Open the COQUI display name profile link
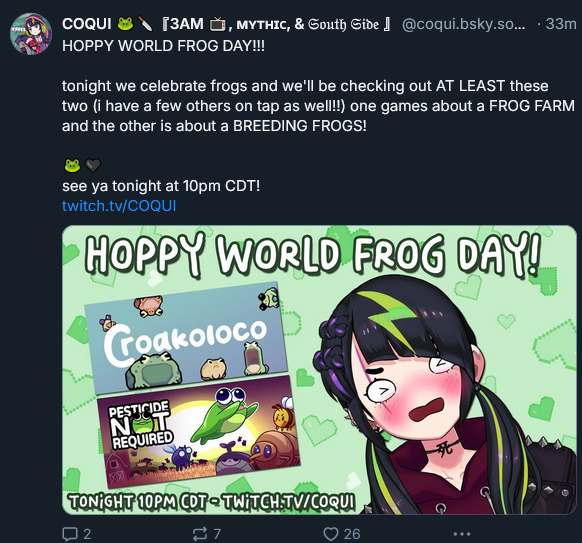 (86, 24)
